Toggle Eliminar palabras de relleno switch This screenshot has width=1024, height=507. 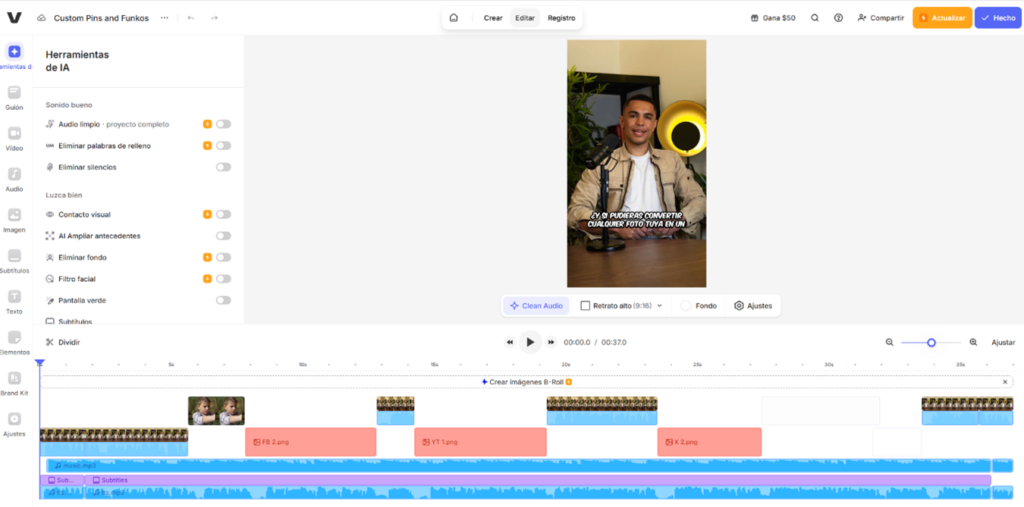point(223,146)
